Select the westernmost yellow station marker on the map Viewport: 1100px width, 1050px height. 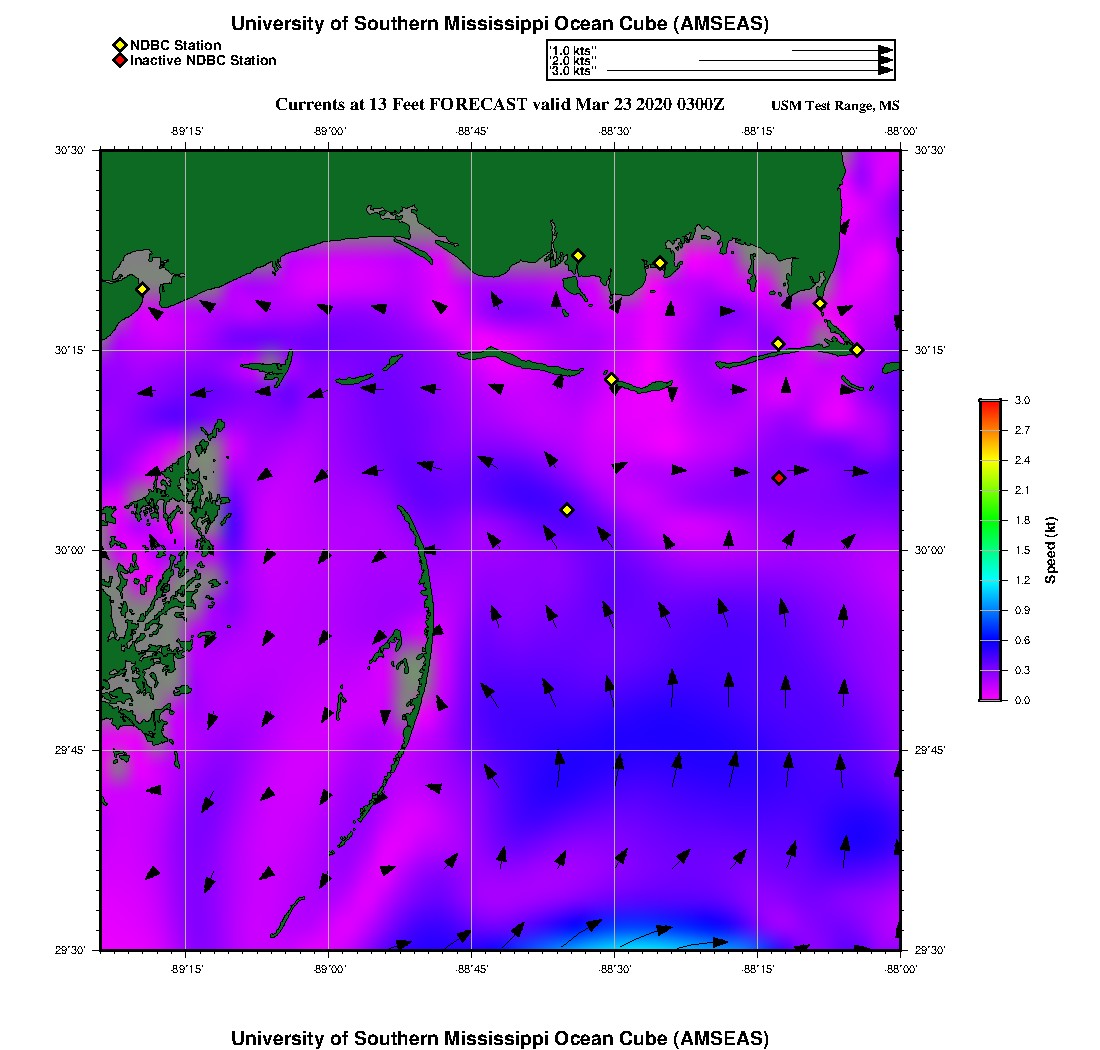[142, 289]
